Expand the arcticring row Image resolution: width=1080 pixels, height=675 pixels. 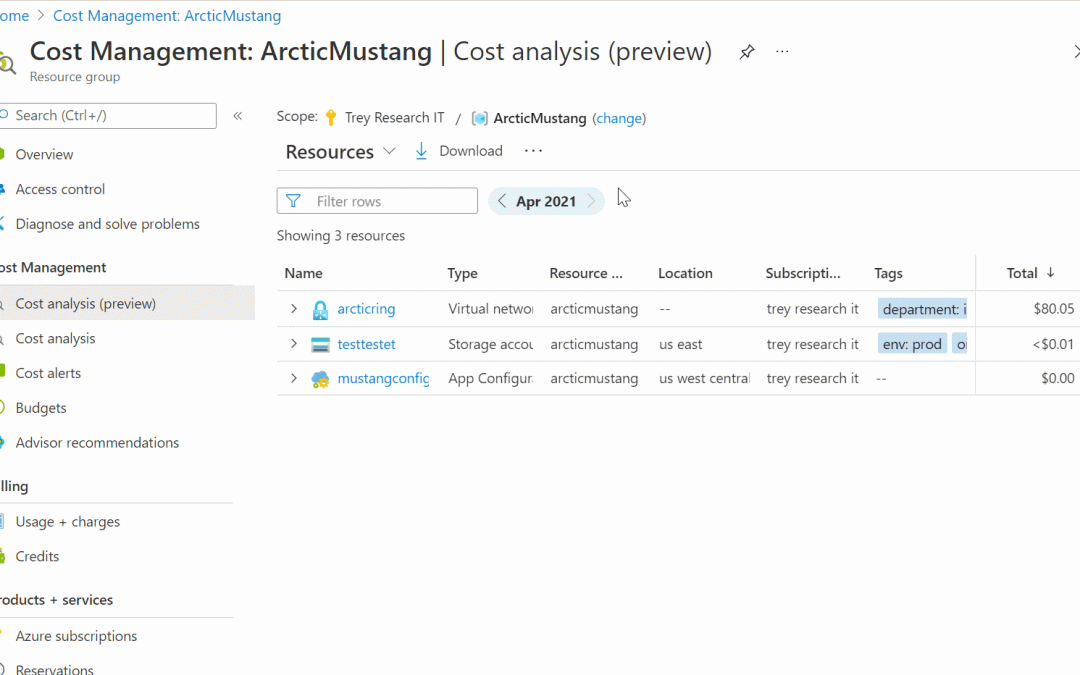point(293,309)
